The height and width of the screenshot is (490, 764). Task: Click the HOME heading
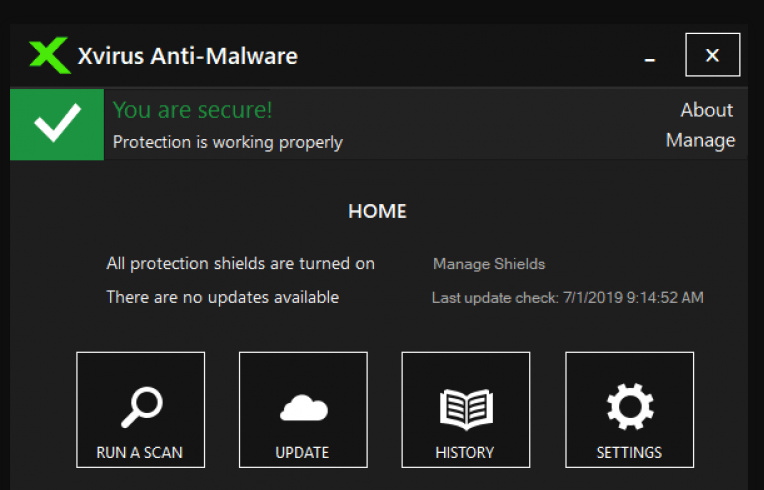click(377, 212)
